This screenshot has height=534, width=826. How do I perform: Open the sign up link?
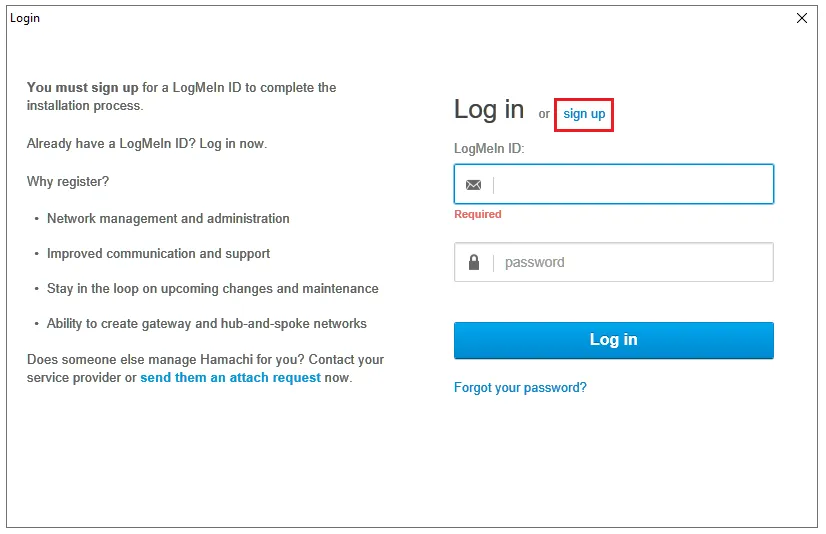click(x=584, y=114)
